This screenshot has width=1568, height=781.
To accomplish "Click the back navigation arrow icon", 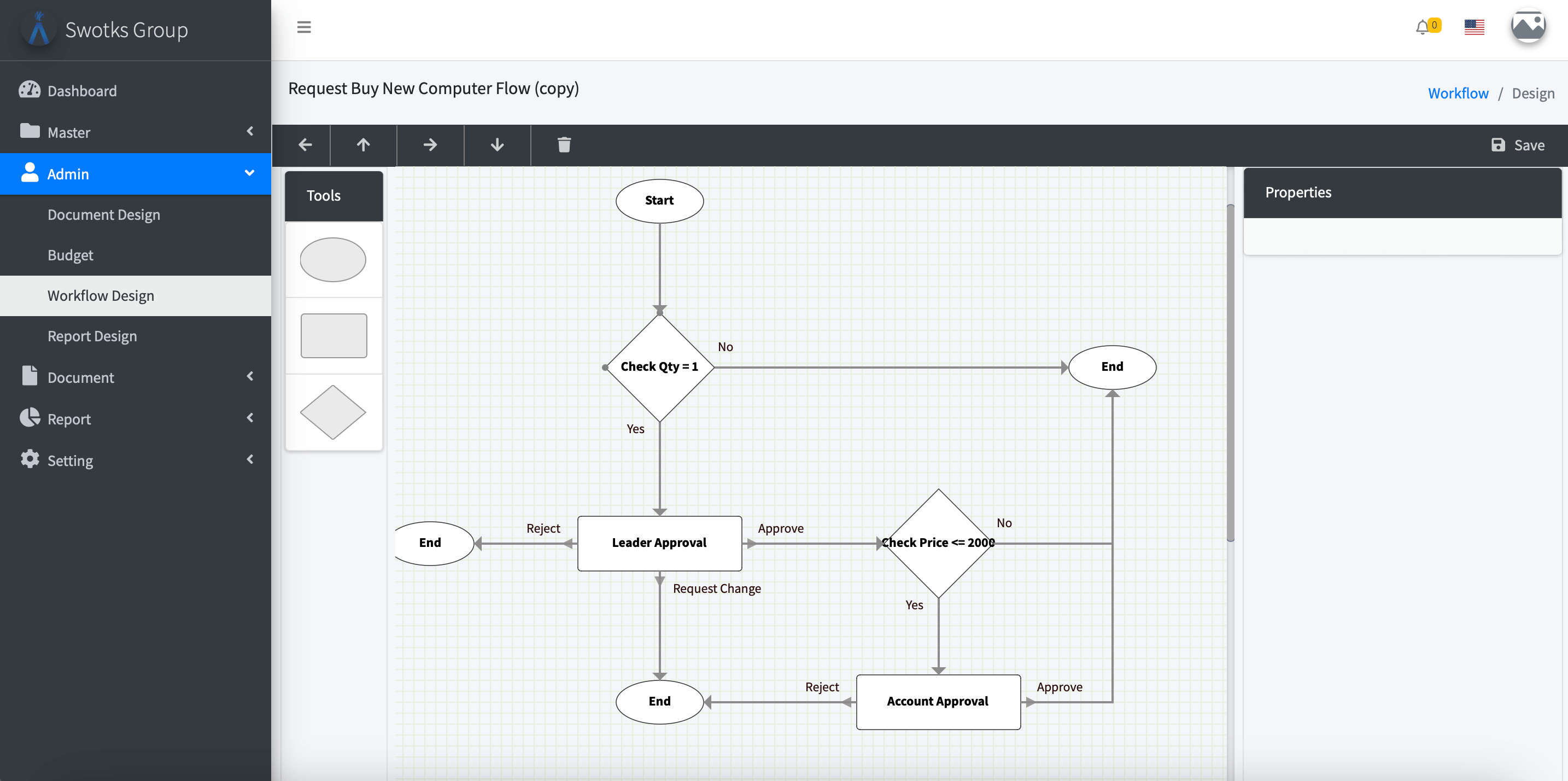I will click(305, 145).
